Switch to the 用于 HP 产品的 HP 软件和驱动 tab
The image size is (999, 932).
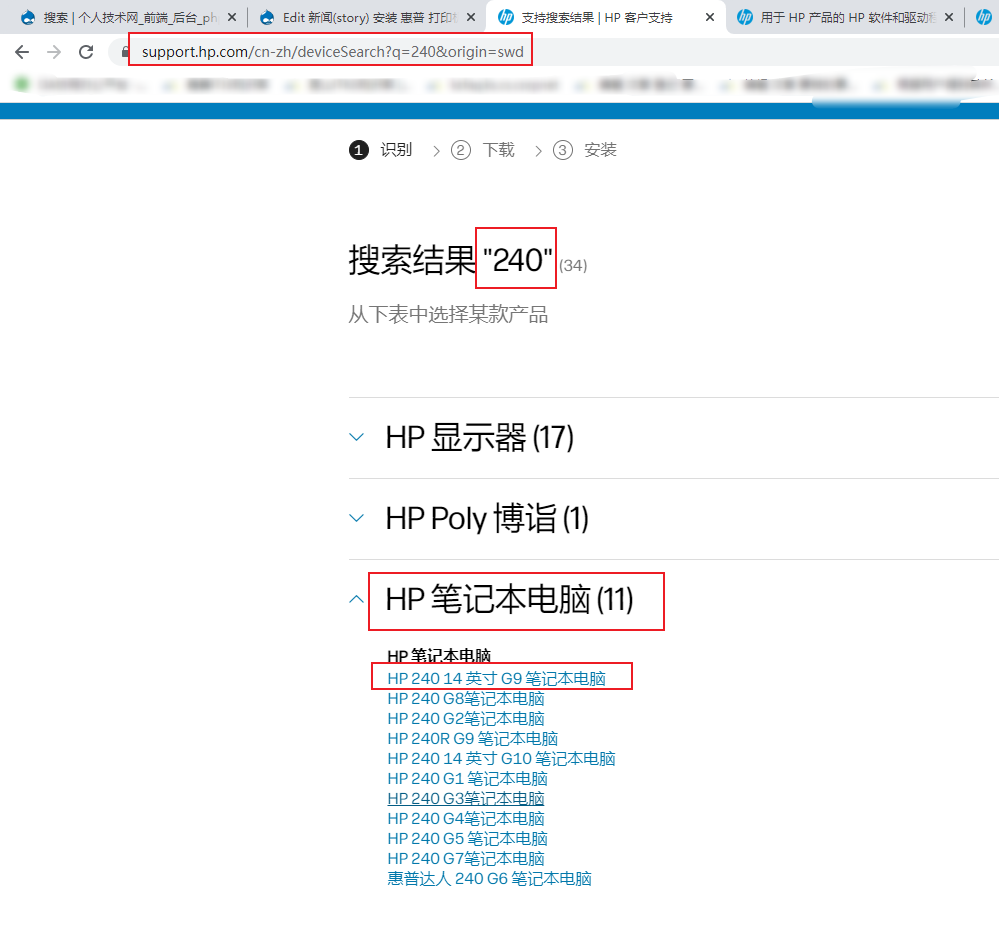(845, 17)
